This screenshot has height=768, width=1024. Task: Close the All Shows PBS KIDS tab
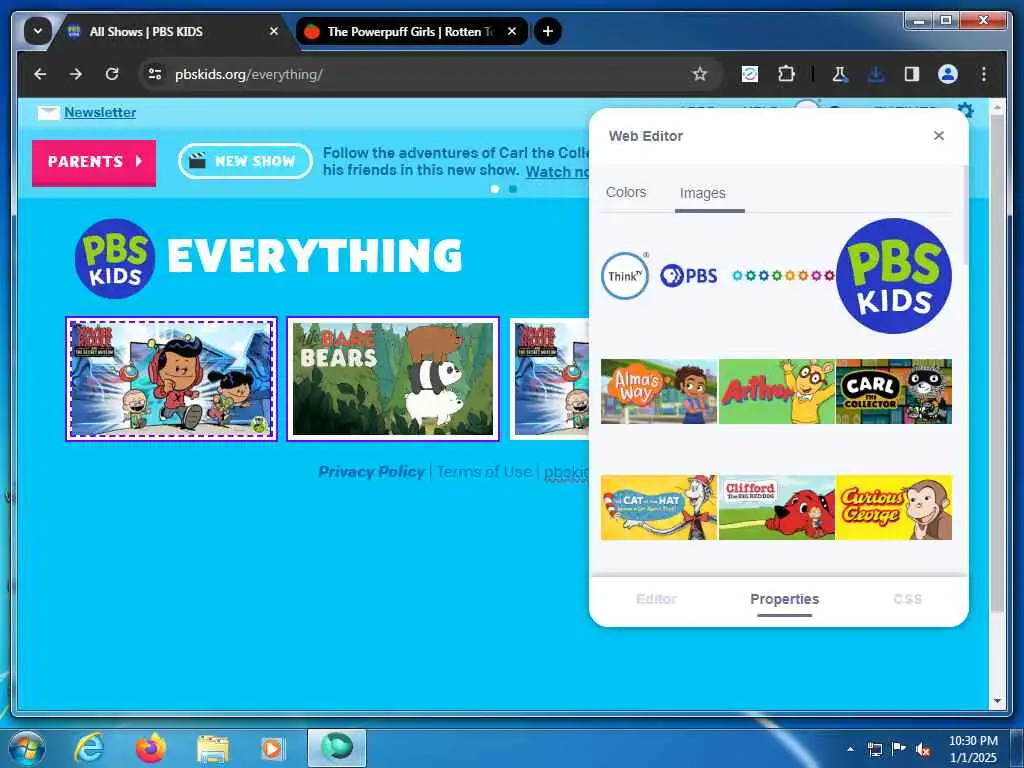point(274,31)
